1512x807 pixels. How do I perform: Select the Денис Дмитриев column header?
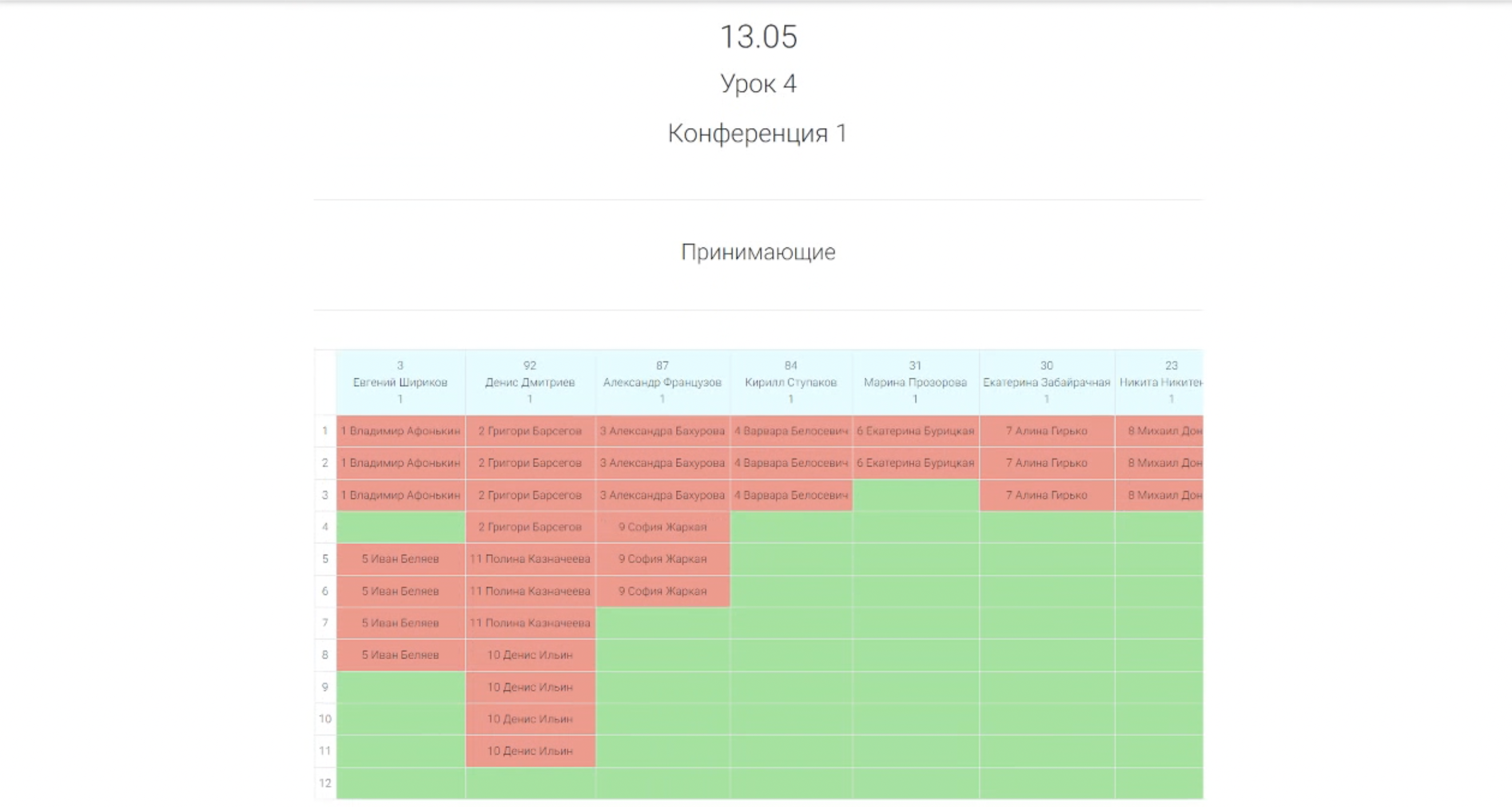point(530,382)
